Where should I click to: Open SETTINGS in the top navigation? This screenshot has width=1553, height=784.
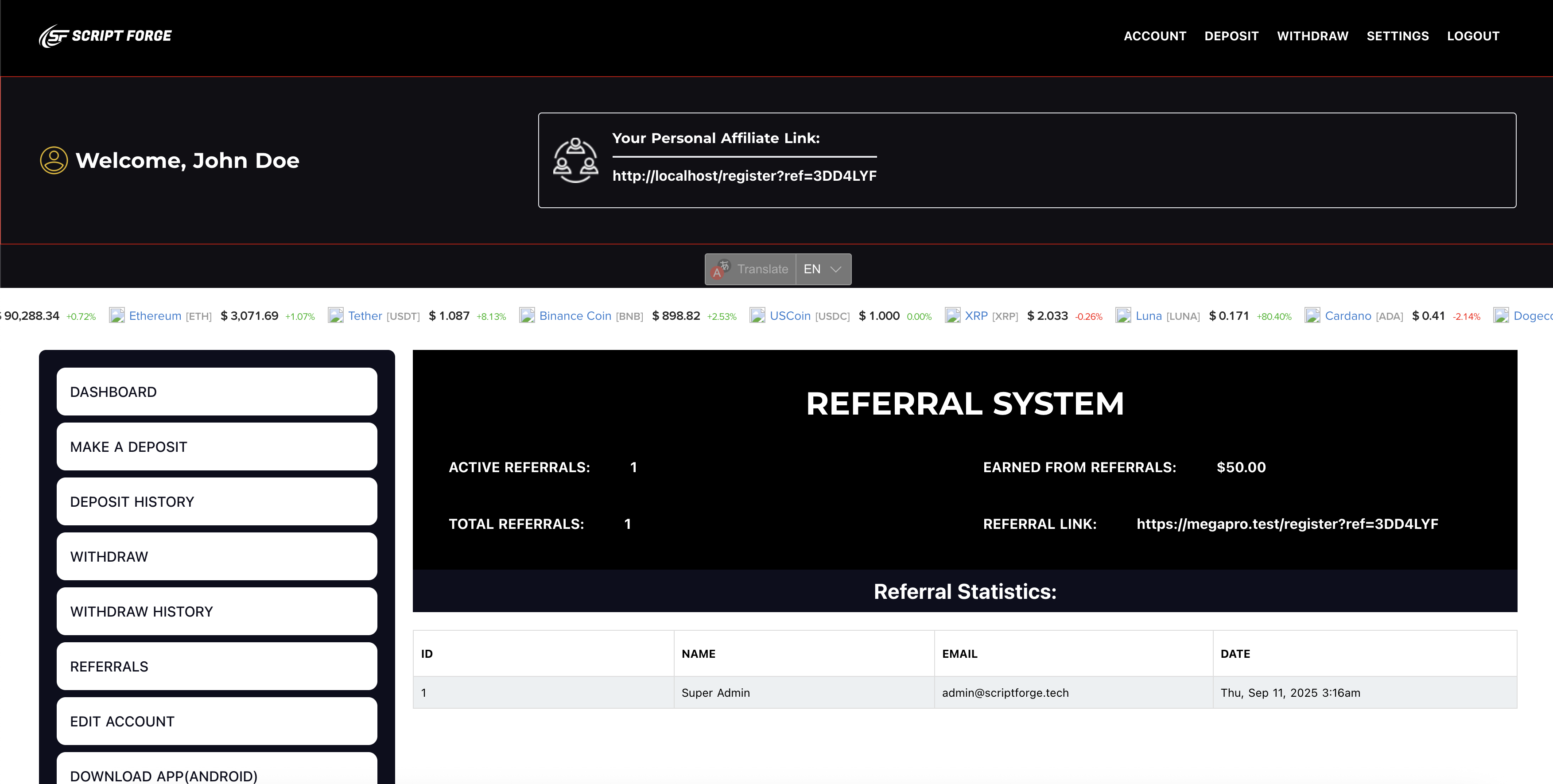click(1398, 36)
